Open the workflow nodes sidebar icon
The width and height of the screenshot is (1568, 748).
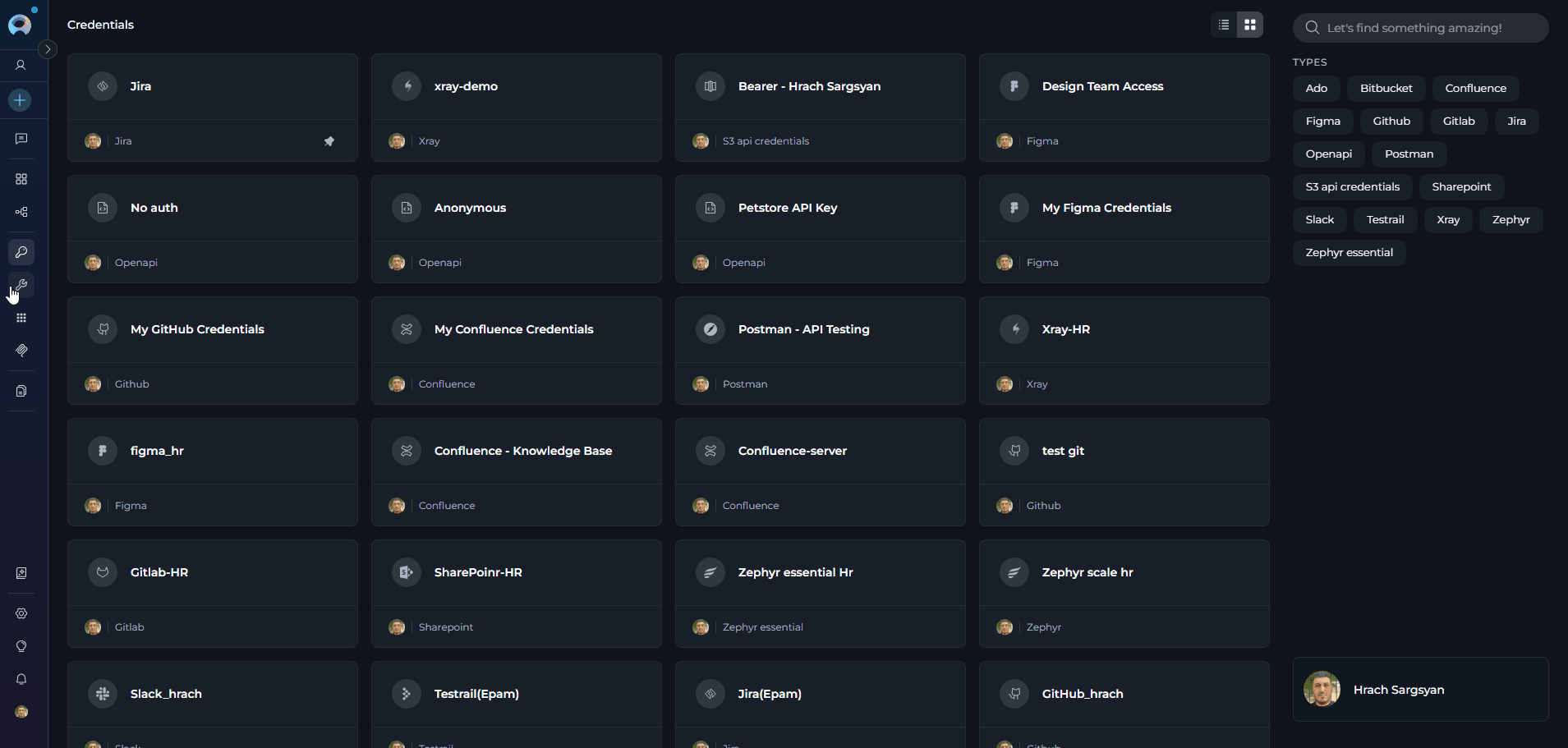(21, 212)
